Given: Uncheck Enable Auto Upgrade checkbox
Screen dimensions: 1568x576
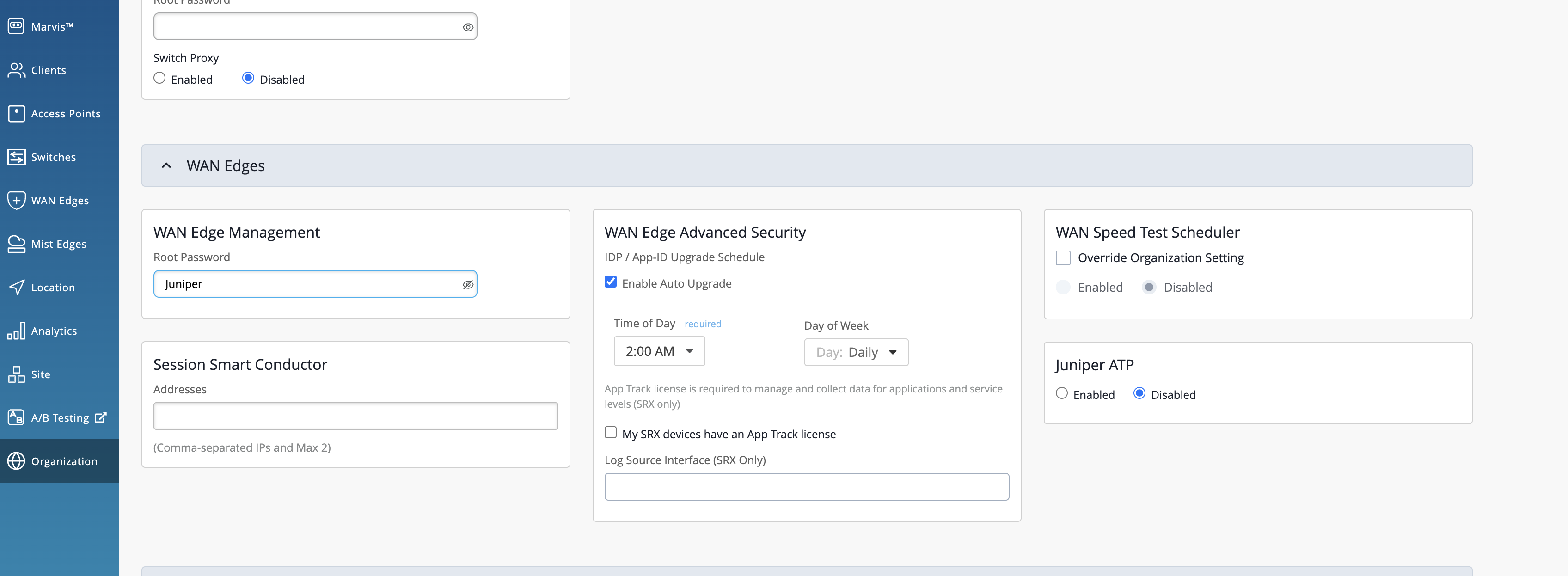Looking at the screenshot, I should pyautogui.click(x=611, y=282).
